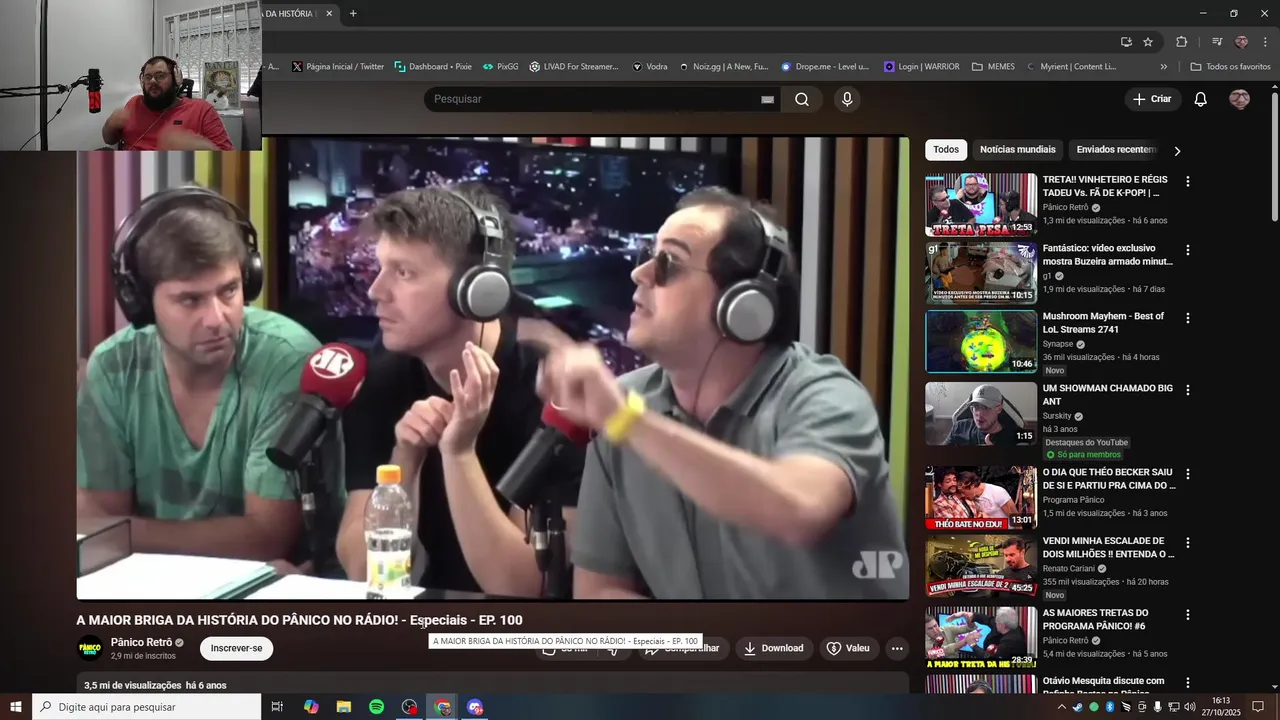Open Spotify from the taskbar

pyautogui.click(x=376, y=707)
